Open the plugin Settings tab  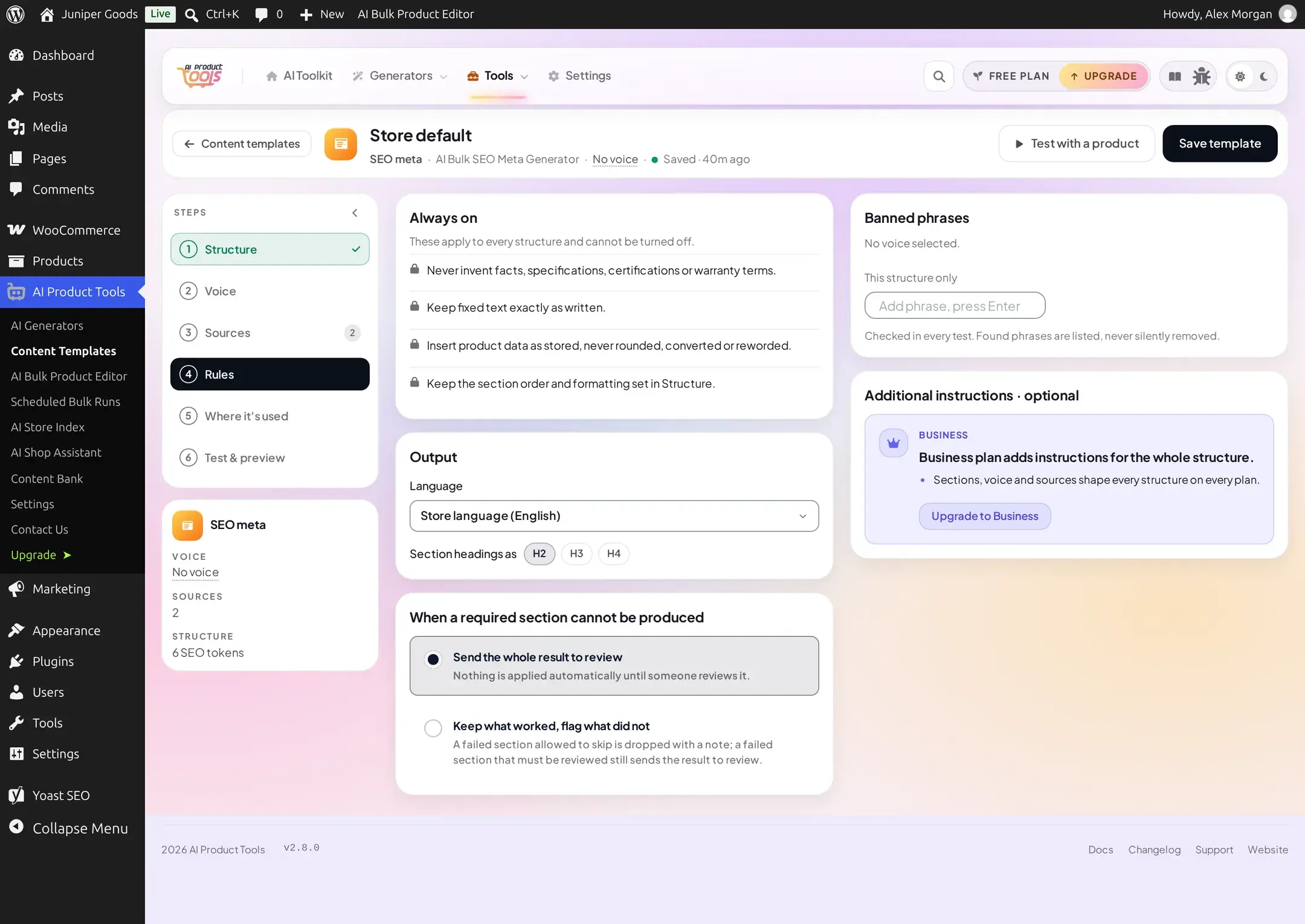point(579,76)
